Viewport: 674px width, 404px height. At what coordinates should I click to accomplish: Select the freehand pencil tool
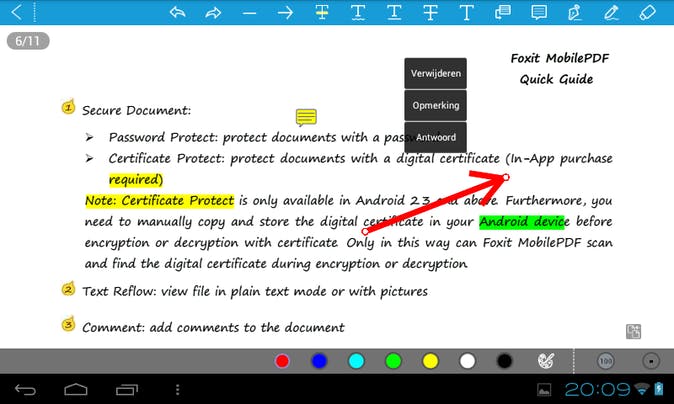[611, 12]
